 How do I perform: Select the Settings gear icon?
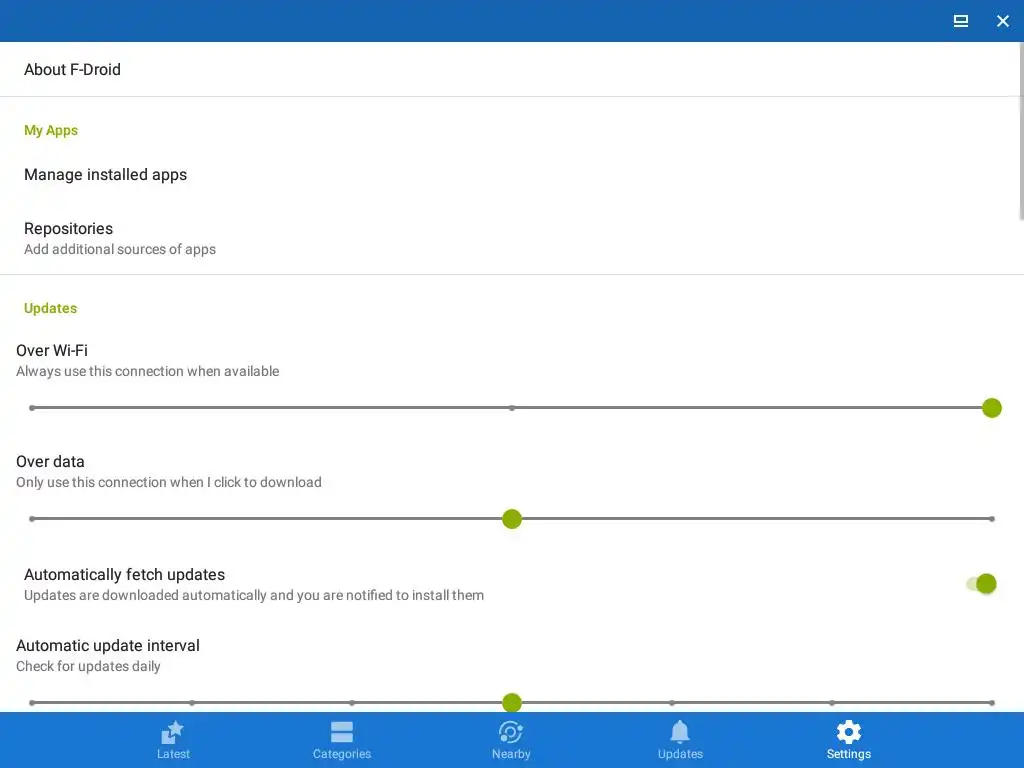(x=848, y=732)
